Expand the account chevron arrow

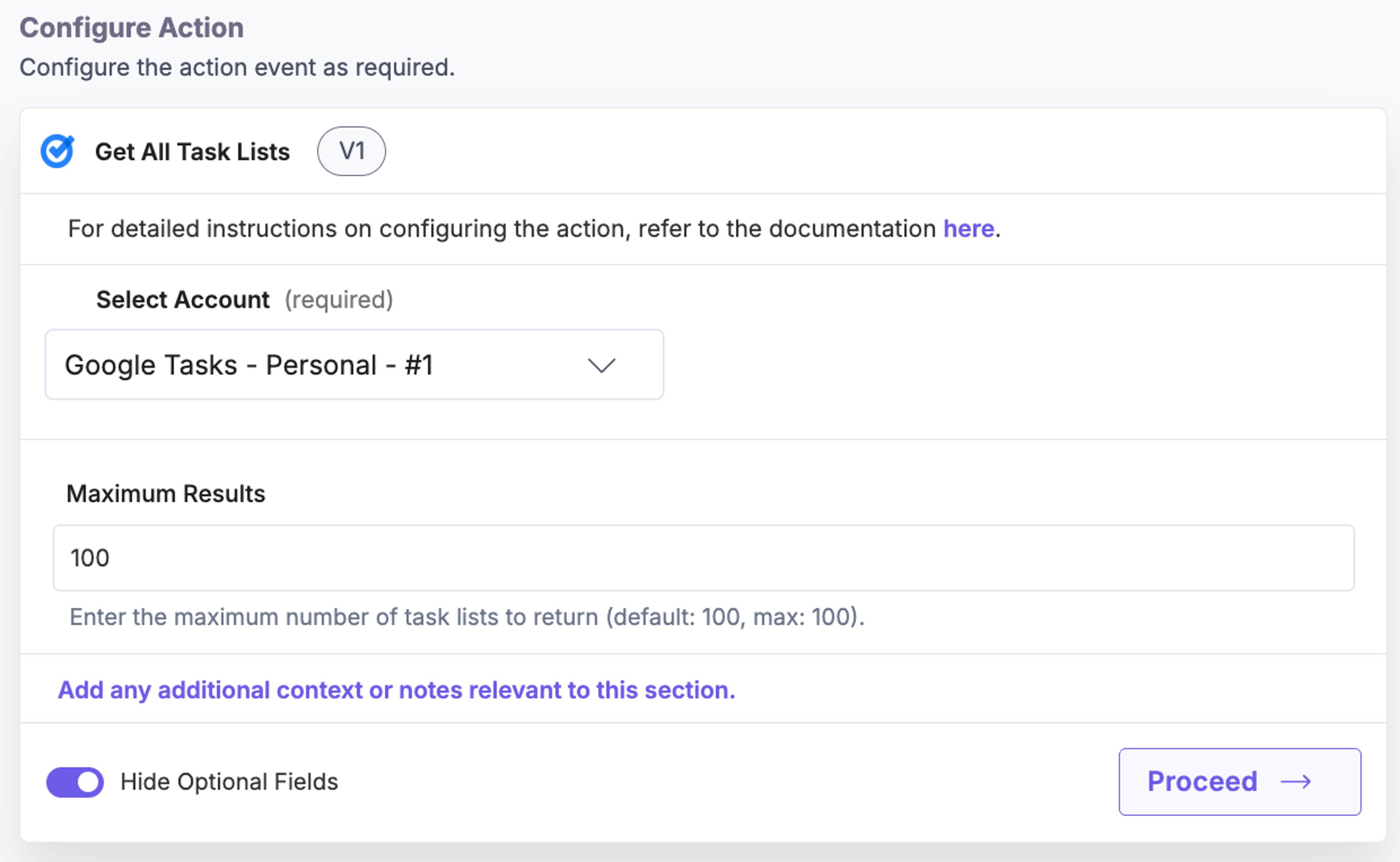(602, 366)
